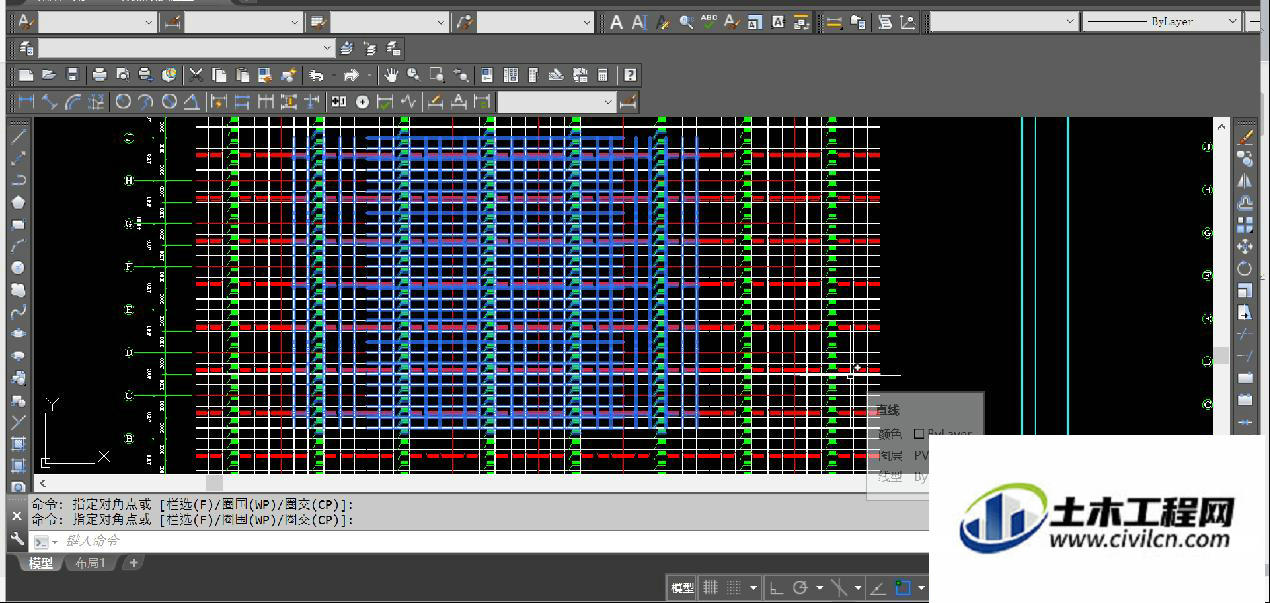The height and width of the screenshot is (603, 1270).
Task: Add a new layout with the plus tab
Action: tap(133, 563)
